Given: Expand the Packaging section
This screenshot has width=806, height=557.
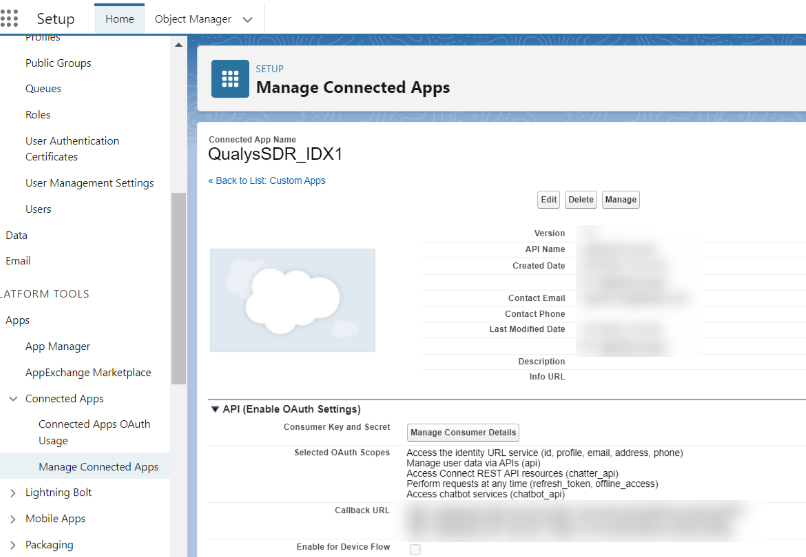Looking at the screenshot, I should pos(13,545).
